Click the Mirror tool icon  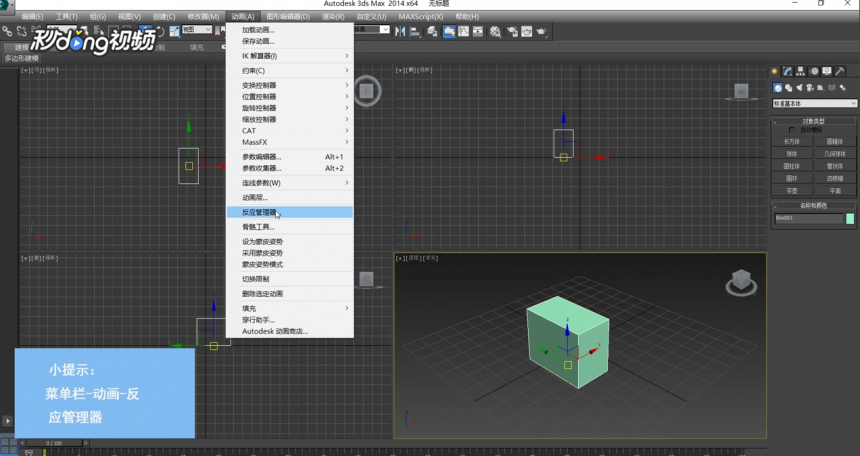coord(400,31)
